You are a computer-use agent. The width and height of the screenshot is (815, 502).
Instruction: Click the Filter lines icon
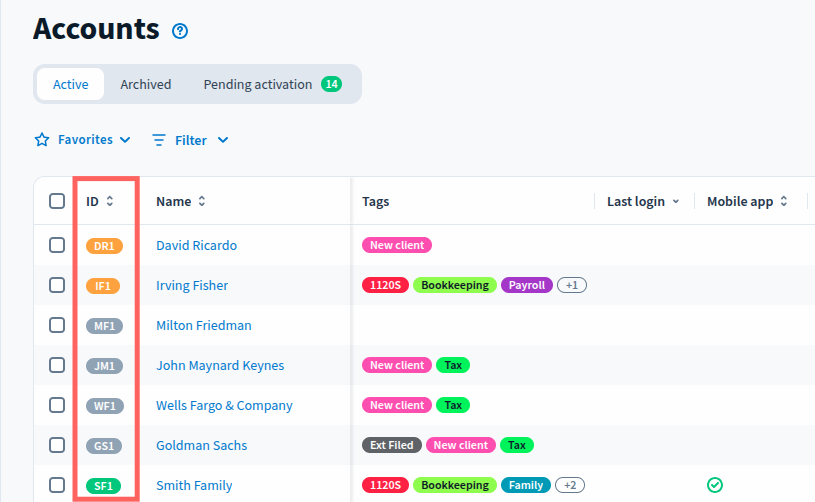[x=159, y=140]
